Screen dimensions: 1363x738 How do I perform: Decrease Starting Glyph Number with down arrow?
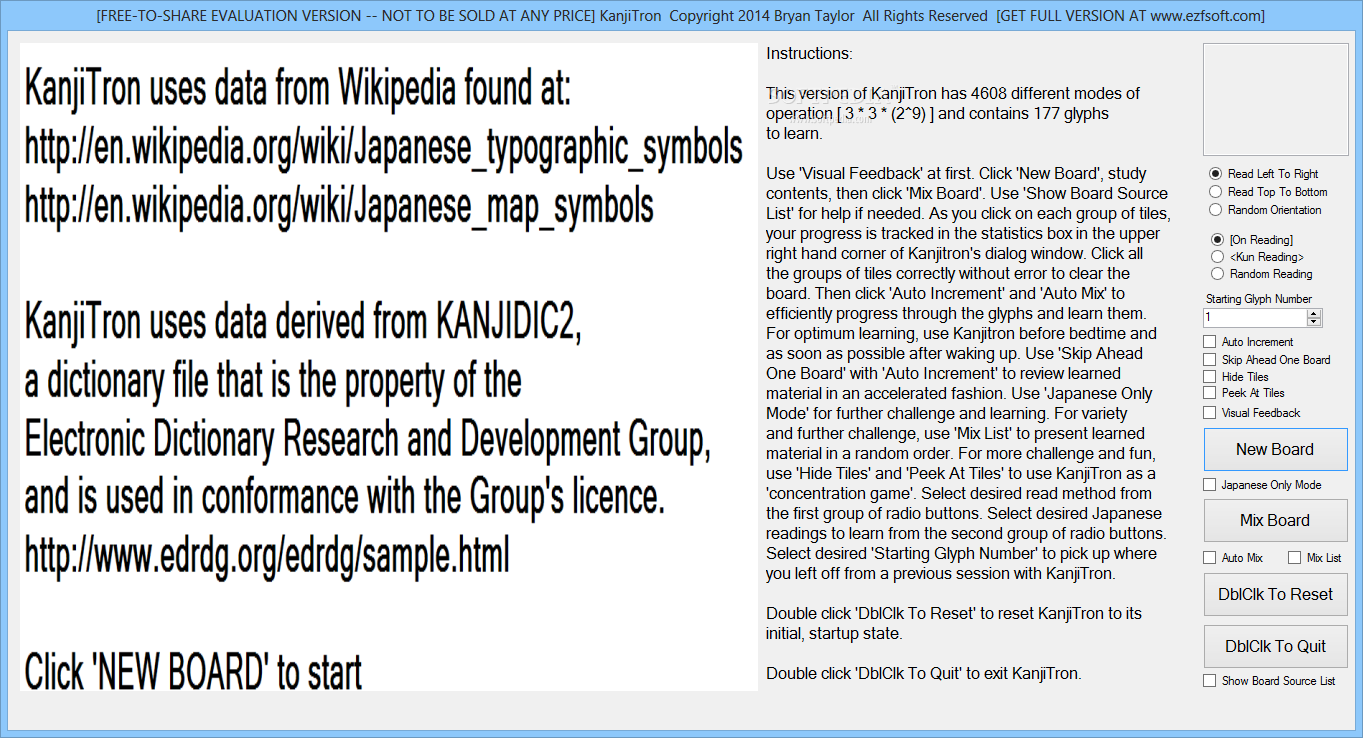(x=1314, y=322)
